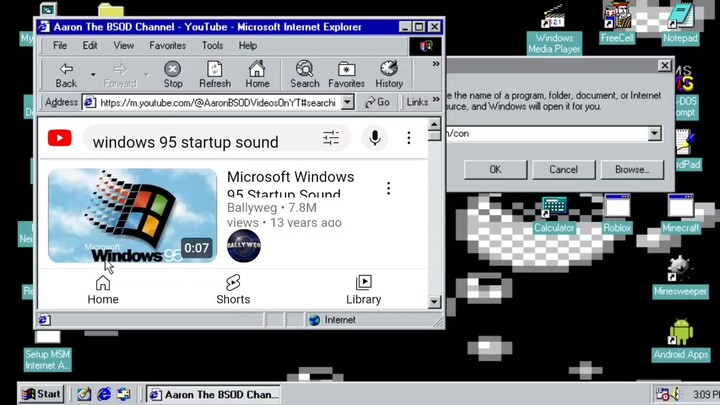Click the YouTube logo icon
Screen dimensions: 720x405
pos(60,138)
